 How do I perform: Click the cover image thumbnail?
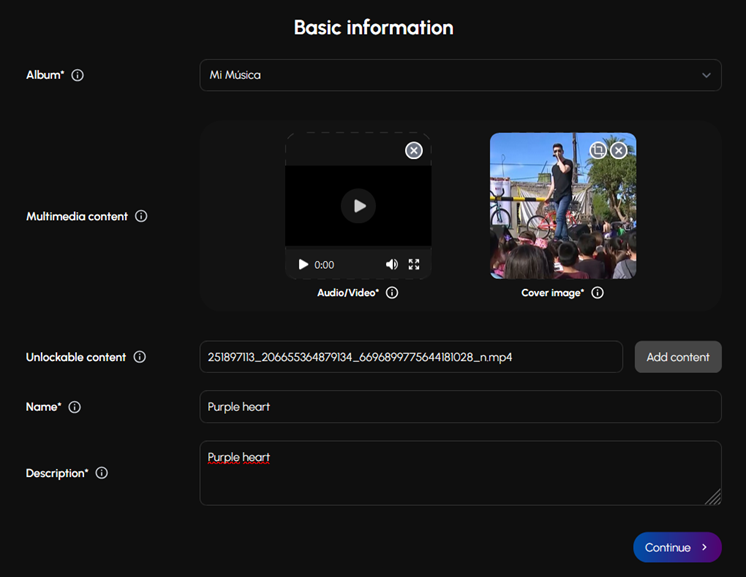coord(562,220)
